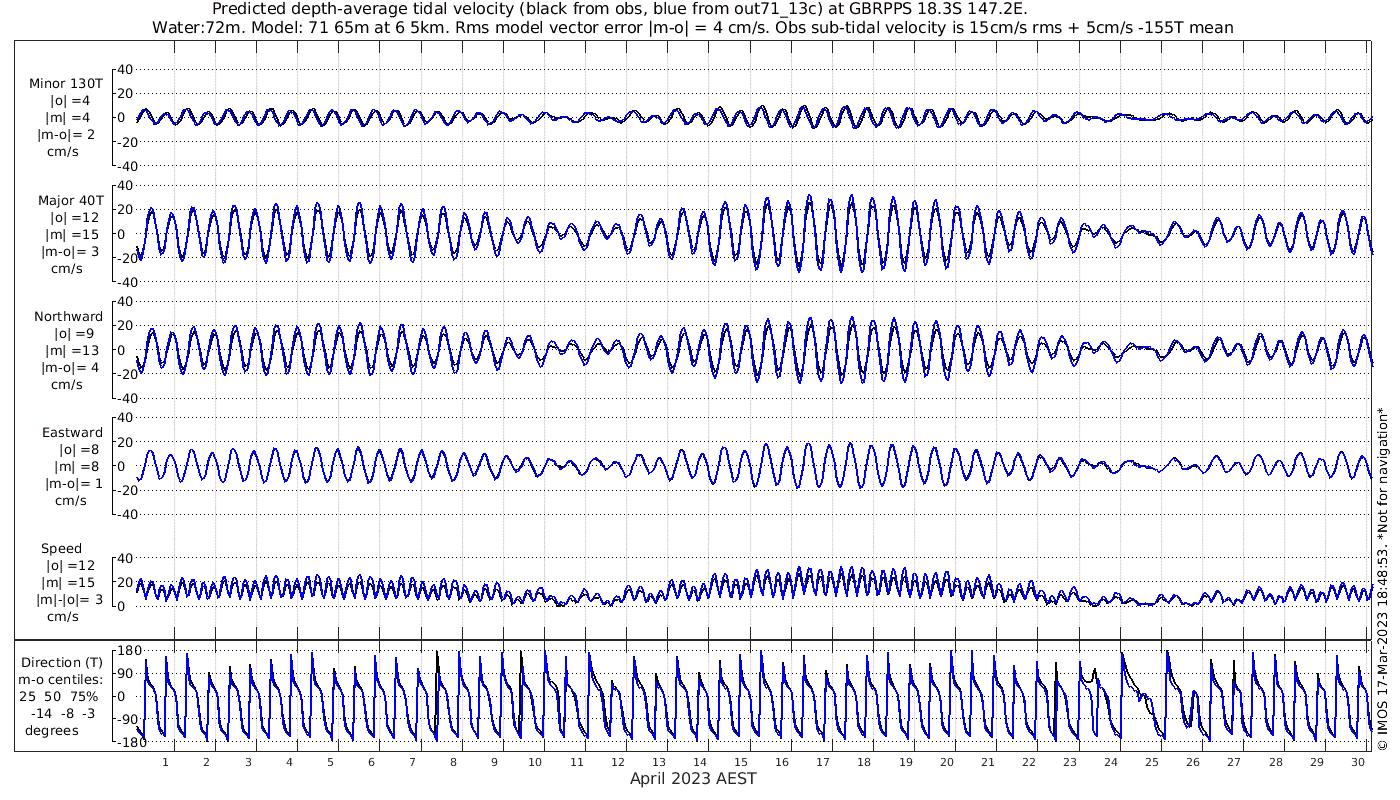Image resolution: width=1400 pixels, height=800 pixels.
Task: Click '|o| =12' under Major 40T
Action: pos(73,217)
